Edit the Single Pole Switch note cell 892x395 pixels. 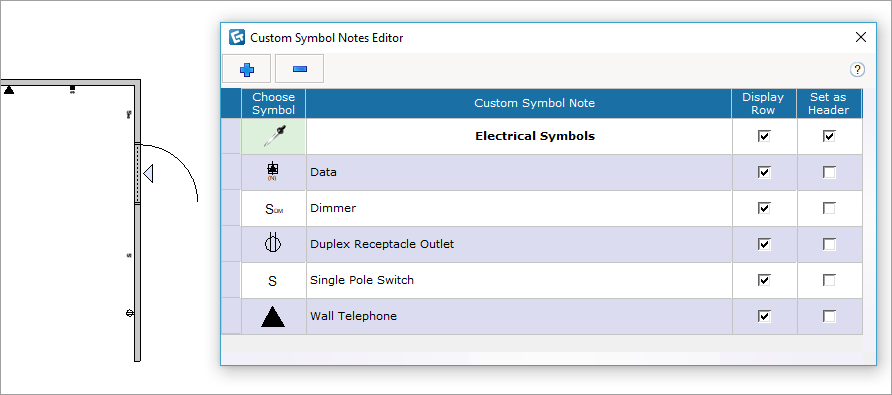click(x=519, y=280)
